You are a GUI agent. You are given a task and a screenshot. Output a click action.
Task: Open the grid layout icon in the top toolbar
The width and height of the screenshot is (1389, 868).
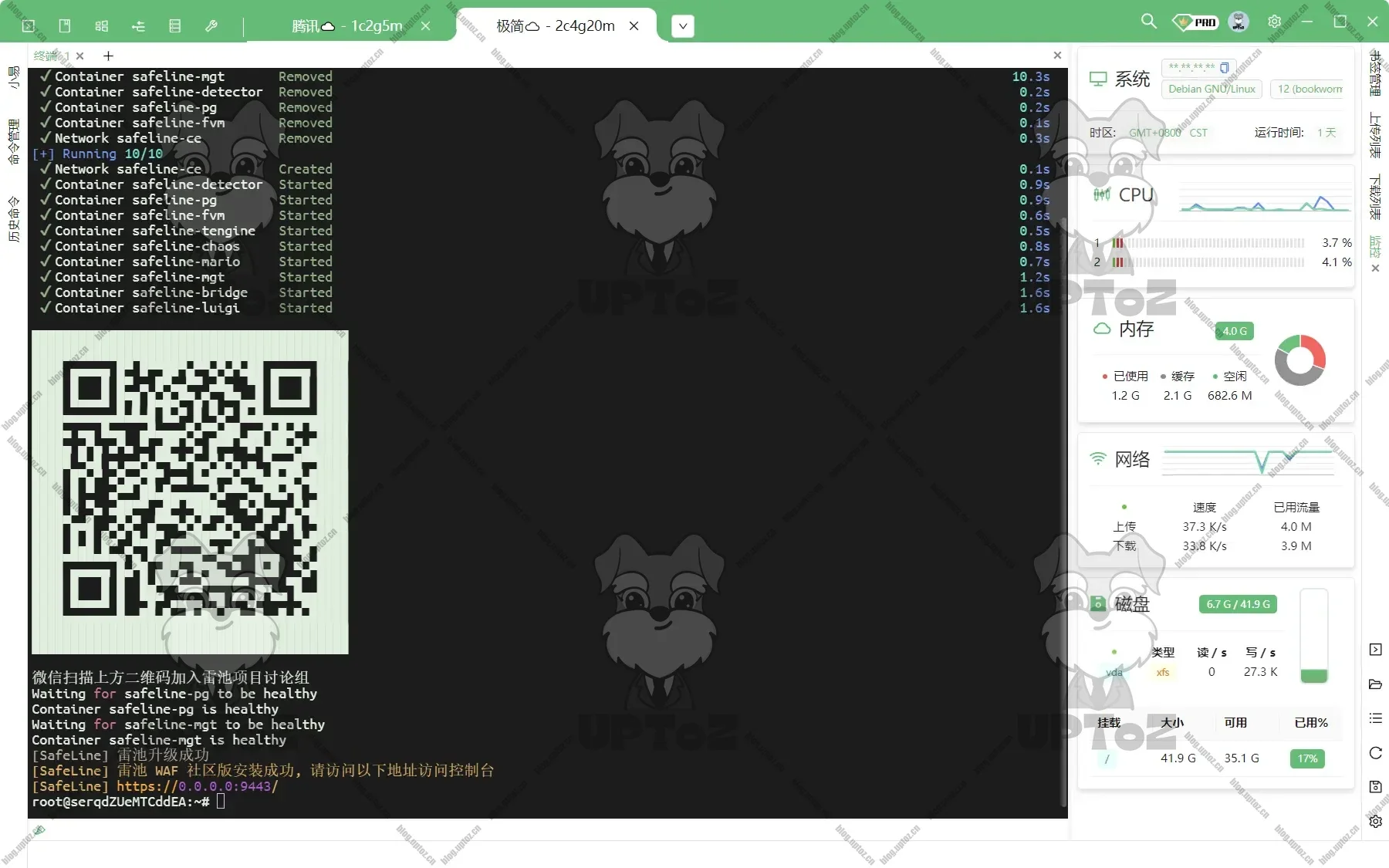[x=102, y=26]
